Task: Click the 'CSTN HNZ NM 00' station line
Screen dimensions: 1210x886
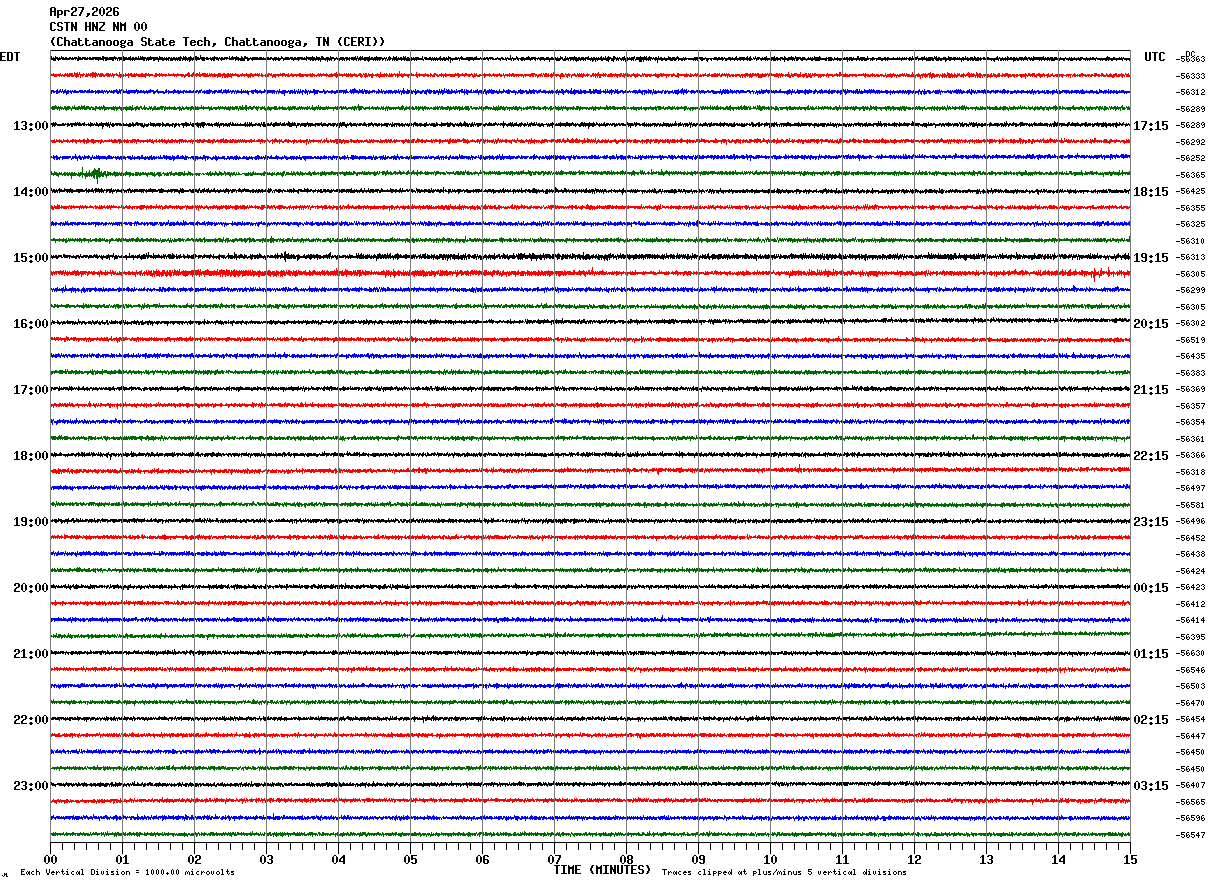Action: [x=98, y=27]
